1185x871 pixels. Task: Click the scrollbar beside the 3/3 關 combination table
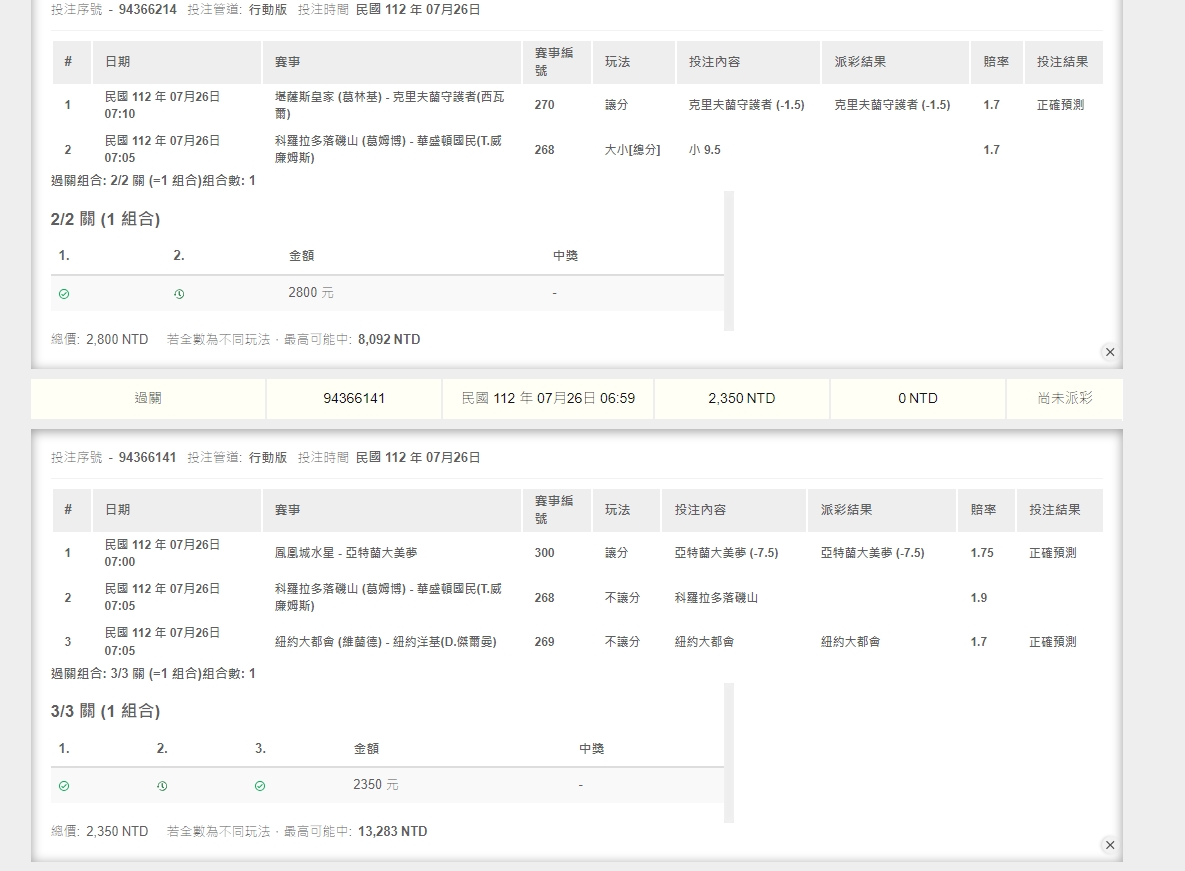pos(729,752)
